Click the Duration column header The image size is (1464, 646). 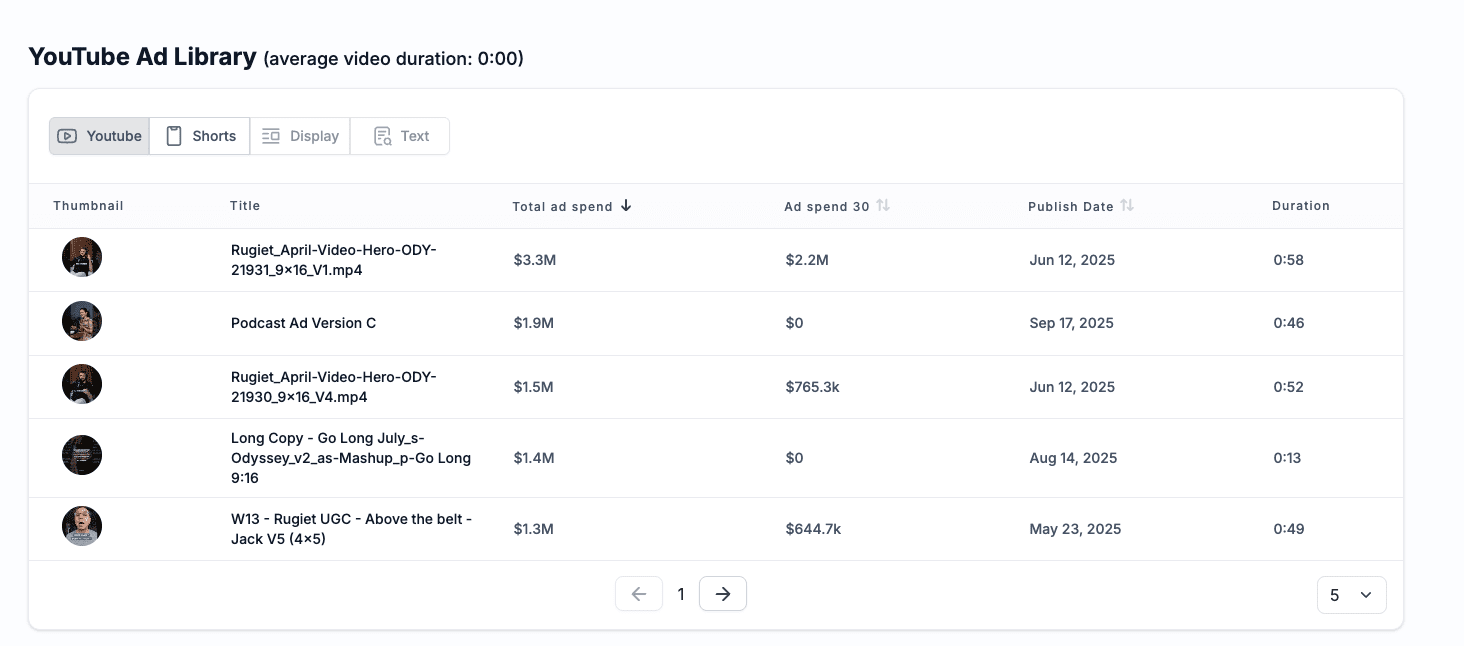point(1300,206)
